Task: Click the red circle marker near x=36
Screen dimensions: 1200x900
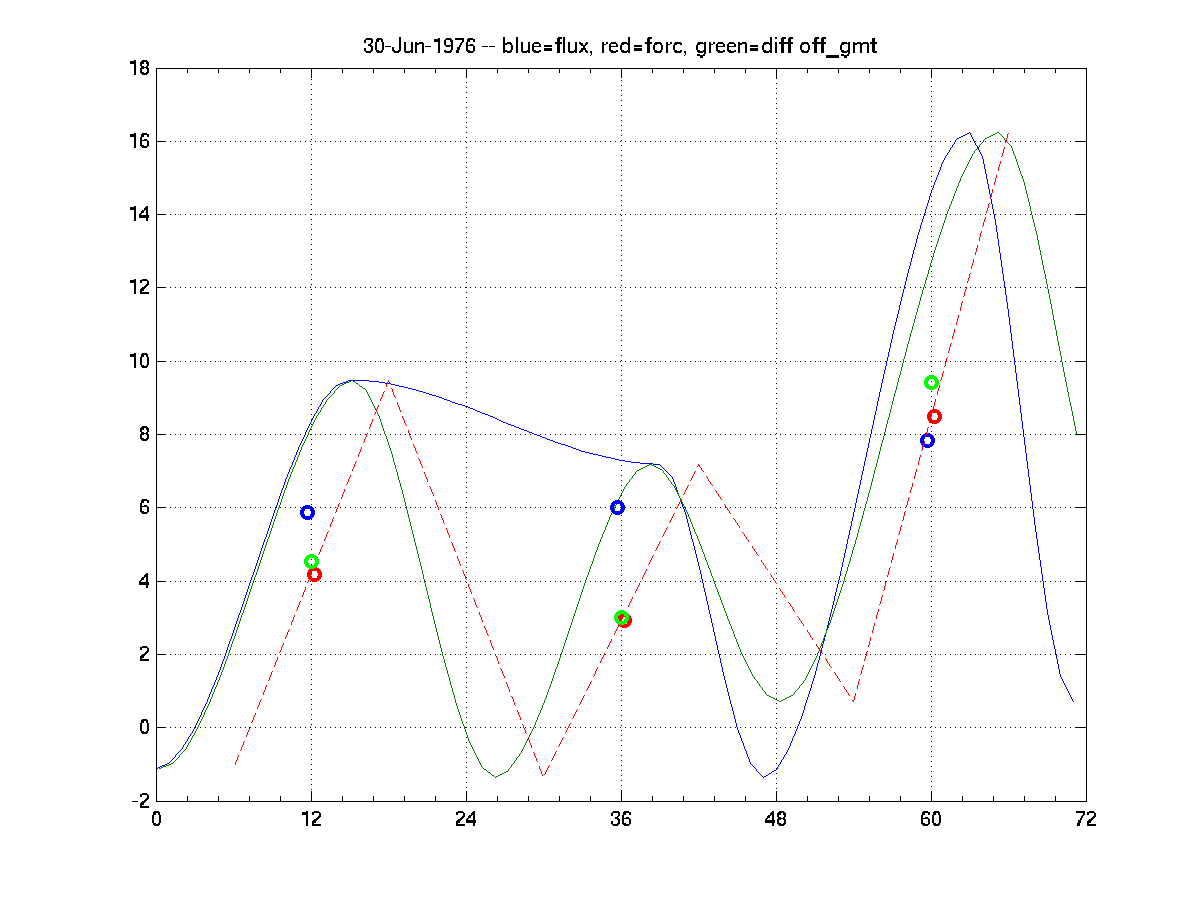Action: click(625, 620)
